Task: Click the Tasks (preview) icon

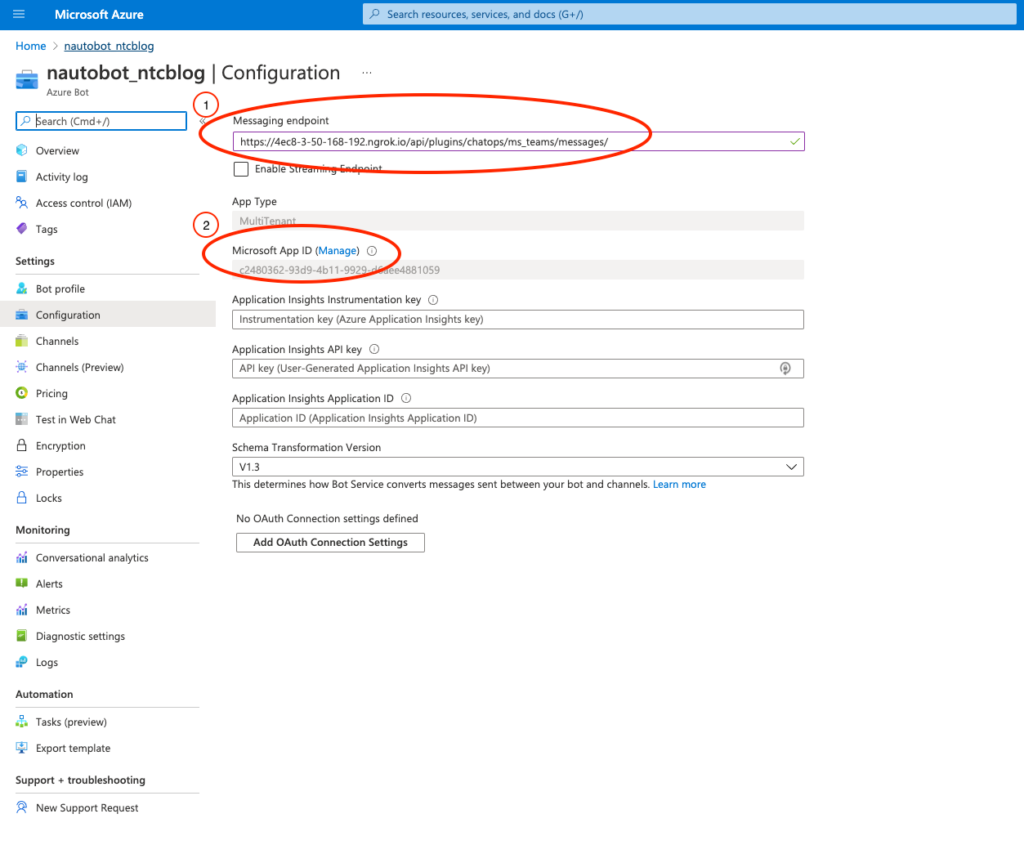Action: (22, 721)
